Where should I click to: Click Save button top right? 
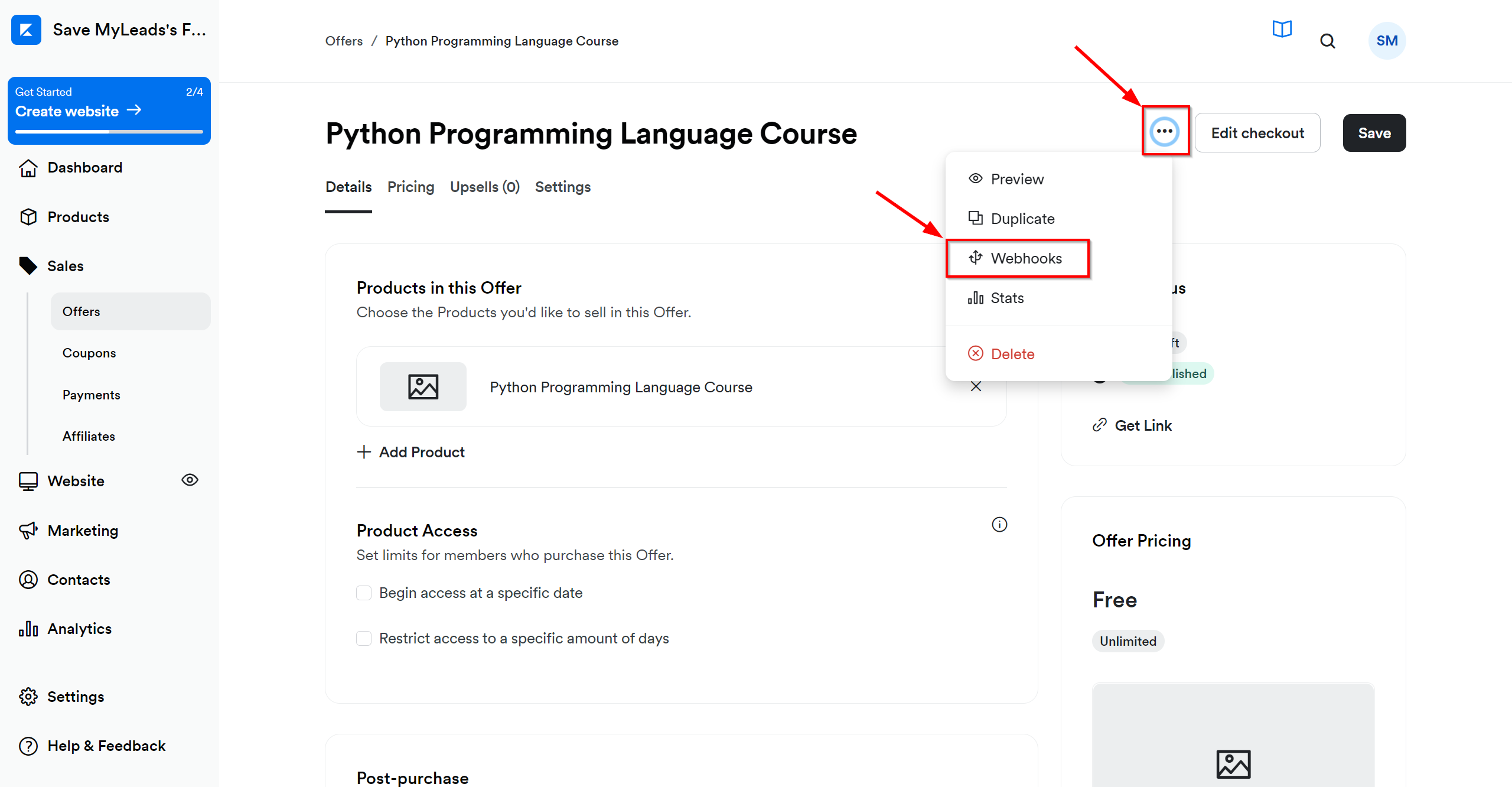click(1374, 133)
